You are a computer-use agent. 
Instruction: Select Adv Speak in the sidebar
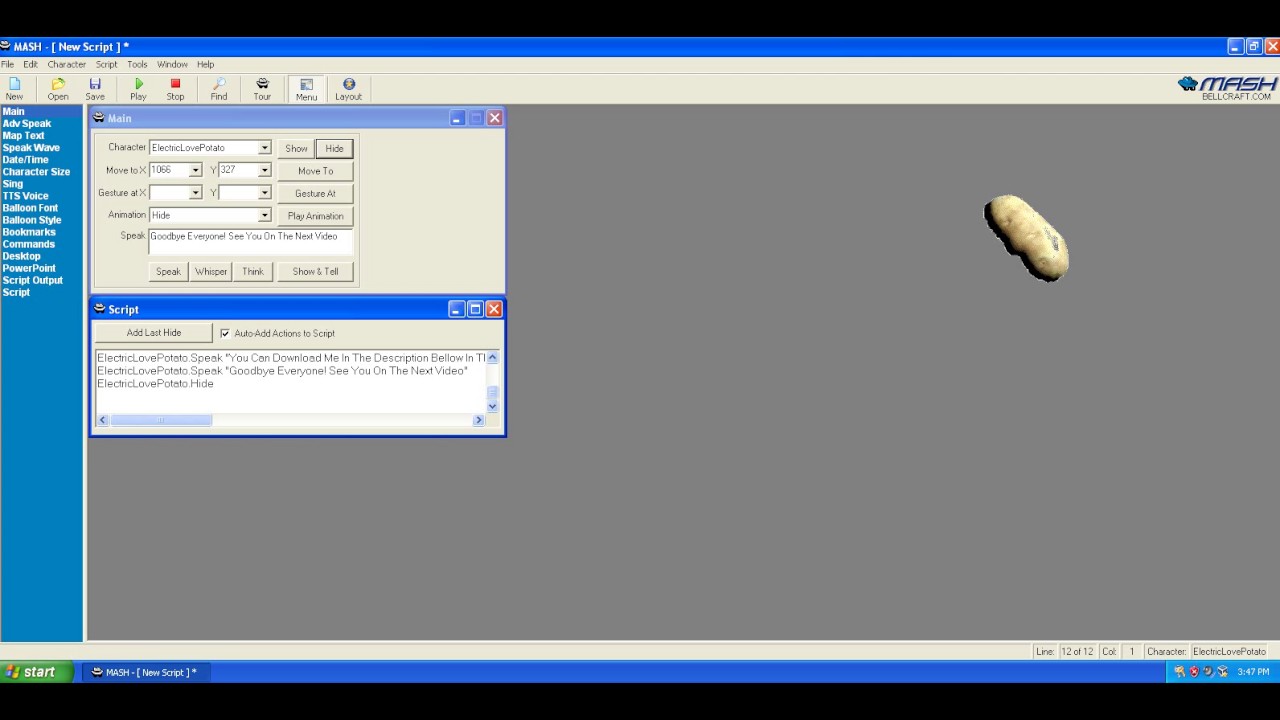27,124
